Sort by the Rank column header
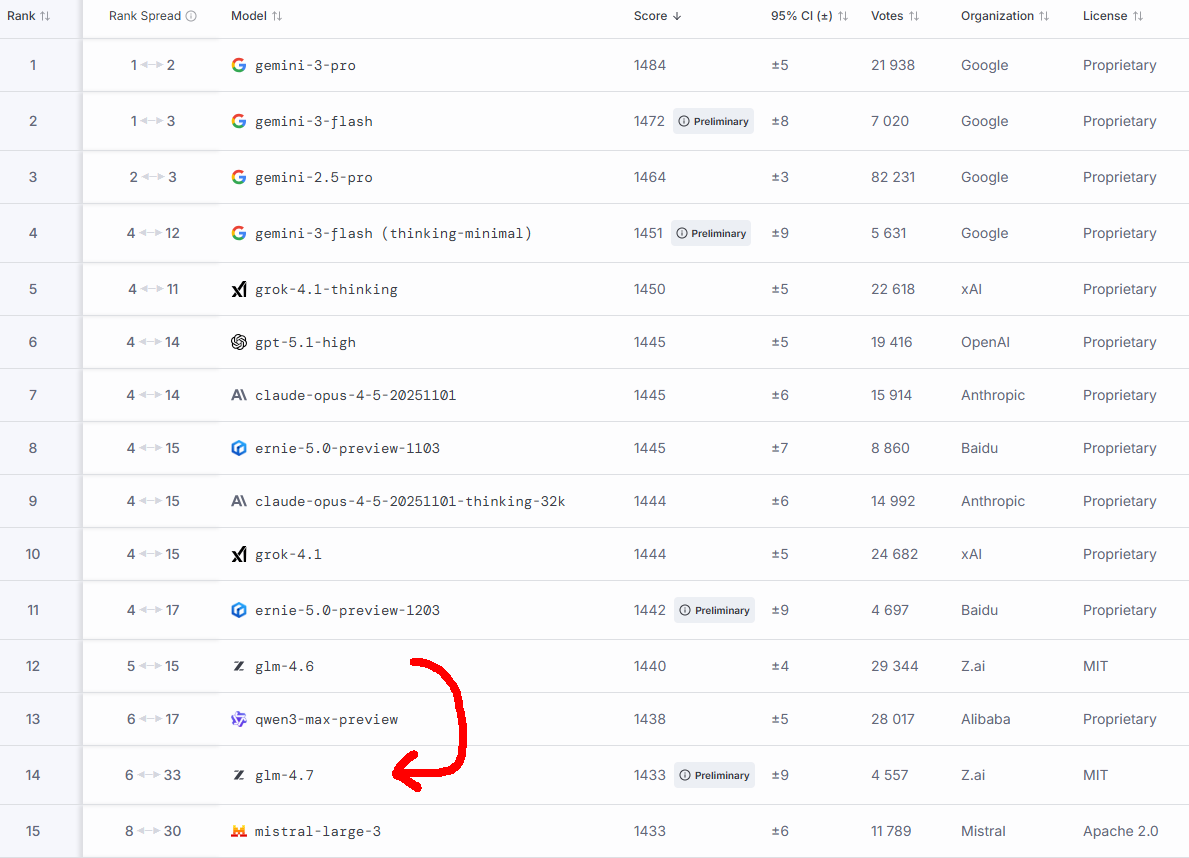The height and width of the screenshot is (858, 1189). [x=29, y=16]
